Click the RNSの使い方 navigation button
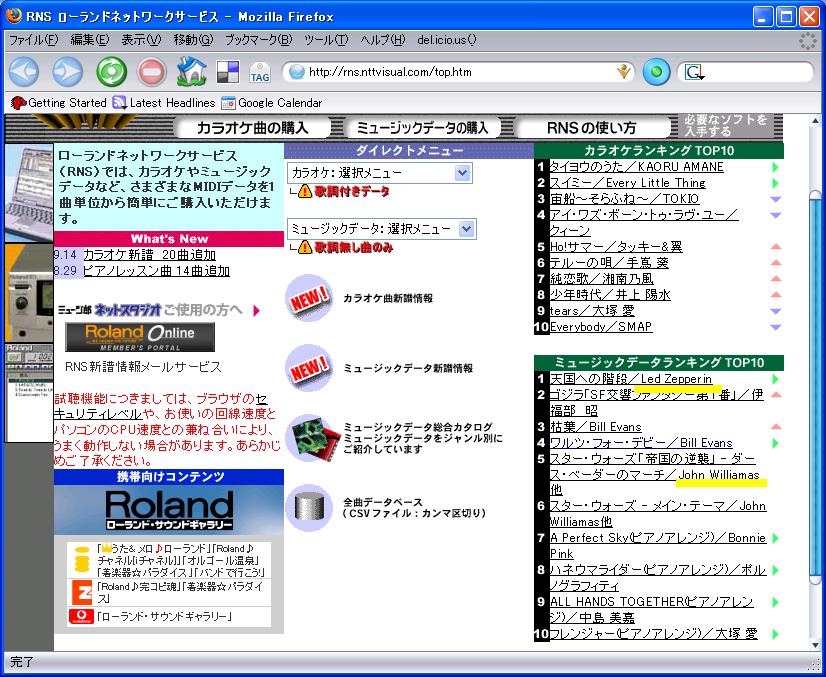 pos(592,127)
